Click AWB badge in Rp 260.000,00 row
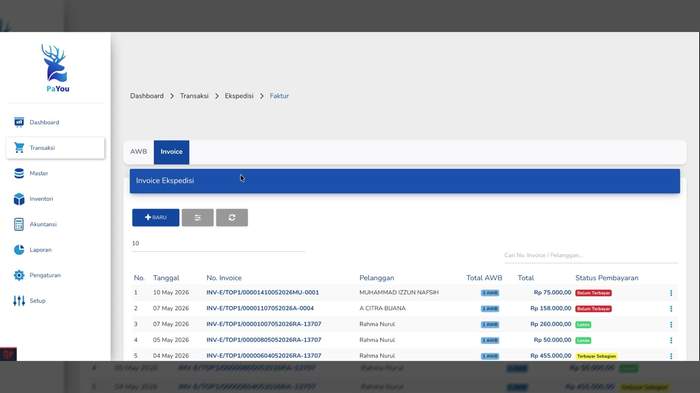Image resolution: width=700 pixels, height=393 pixels. click(x=490, y=325)
